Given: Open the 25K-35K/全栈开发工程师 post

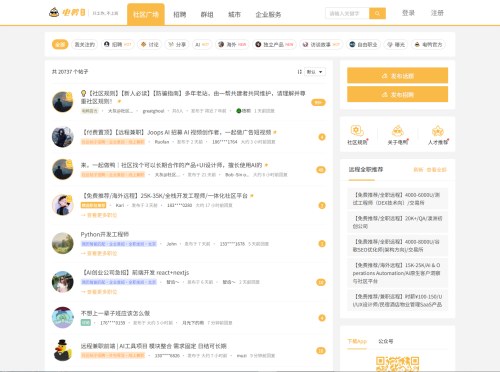Looking at the screenshot, I should tap(165, 196).
